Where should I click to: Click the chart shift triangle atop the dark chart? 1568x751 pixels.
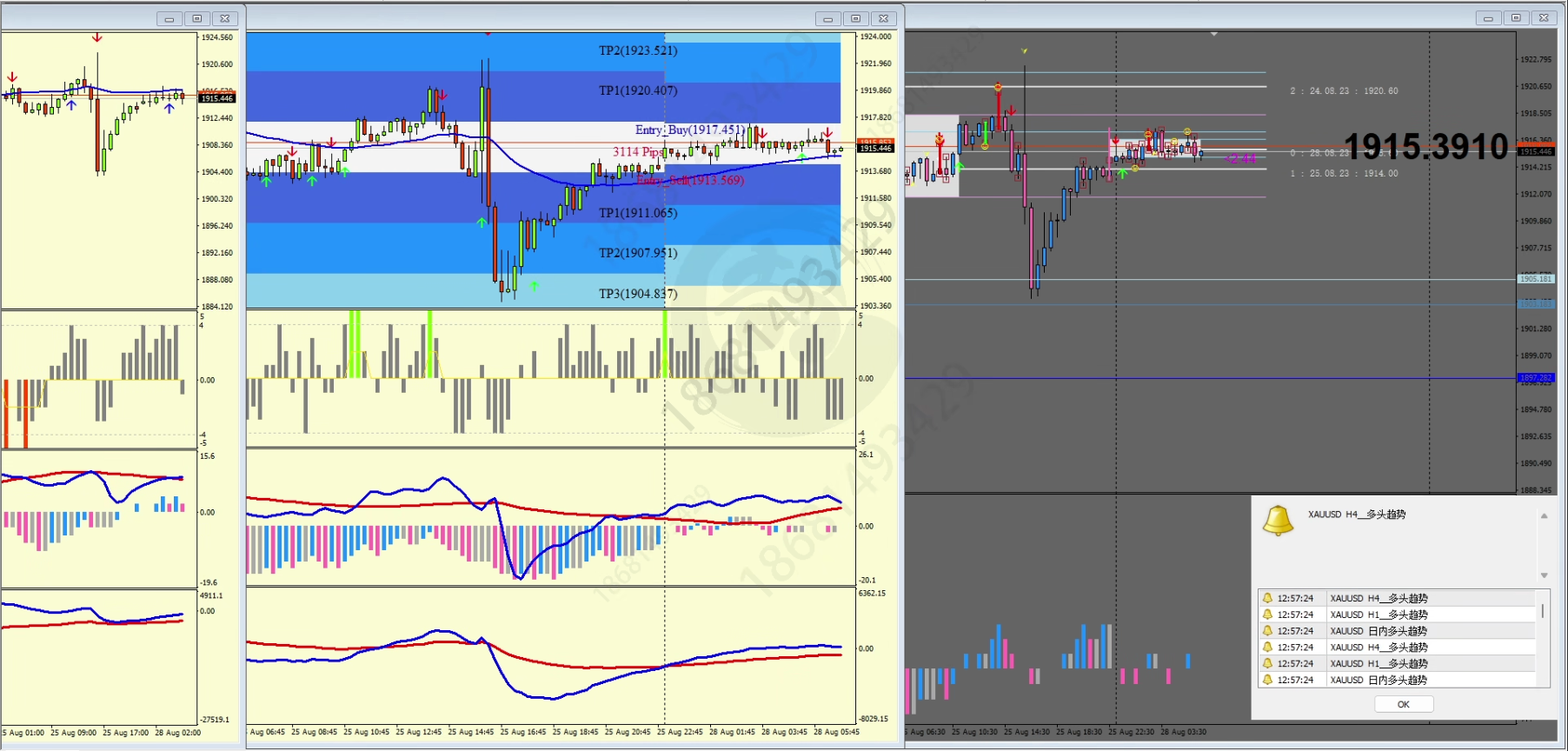click(x=1214, y=35)
